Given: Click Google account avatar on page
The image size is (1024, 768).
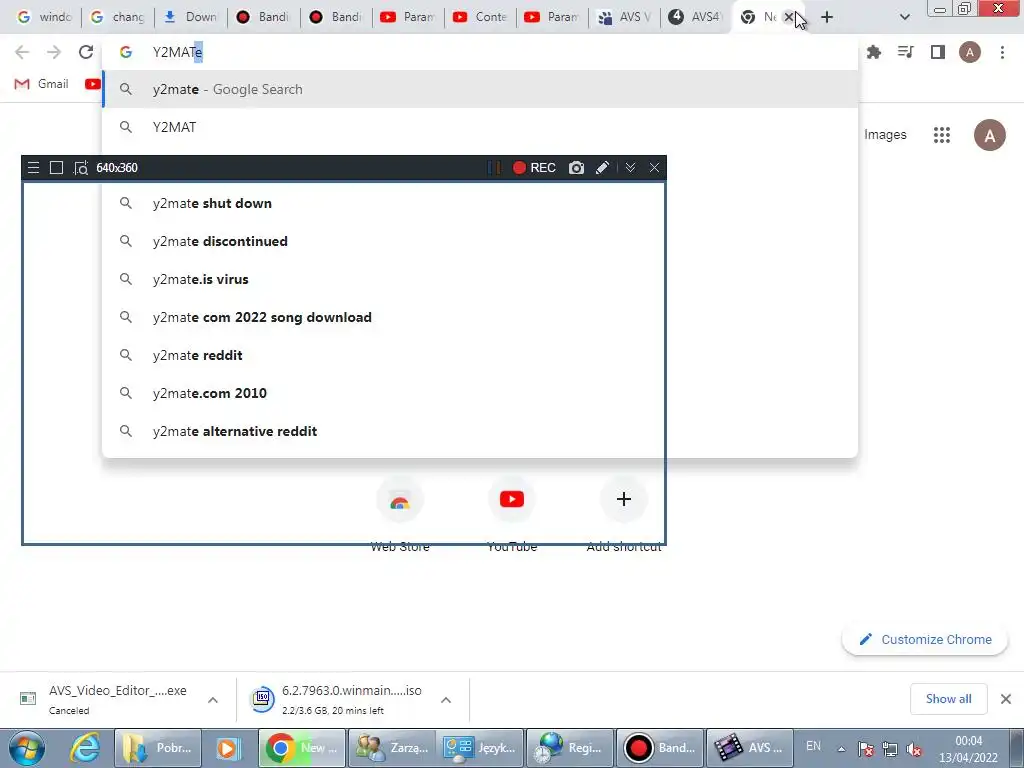Looking at the screenshot, I should (x=990, y=135).
